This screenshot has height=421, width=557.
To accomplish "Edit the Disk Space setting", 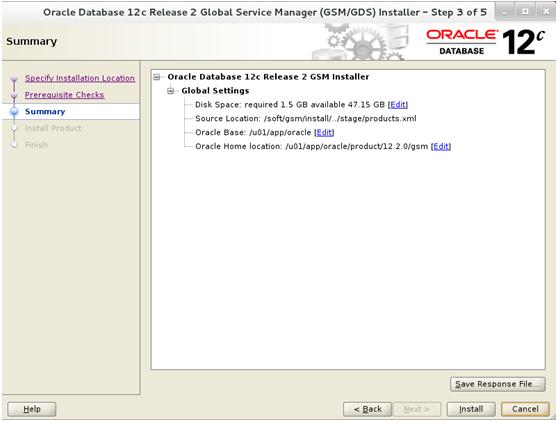I will [x=398, y=105].
